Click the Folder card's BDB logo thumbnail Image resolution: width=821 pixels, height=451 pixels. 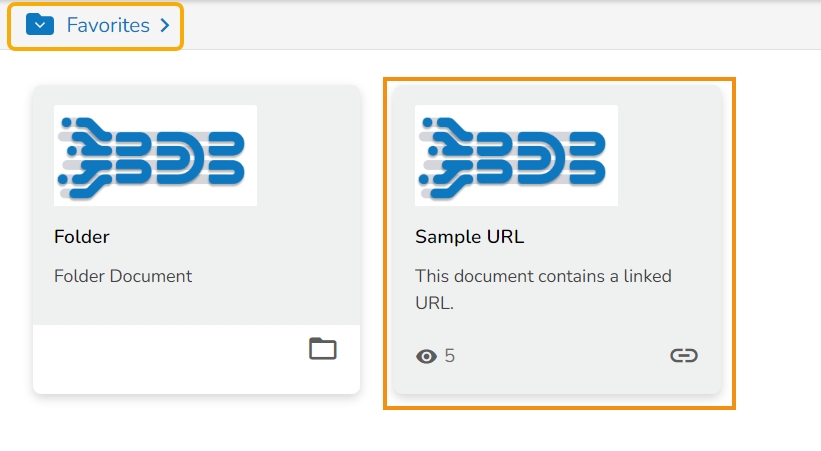(155, 155)
